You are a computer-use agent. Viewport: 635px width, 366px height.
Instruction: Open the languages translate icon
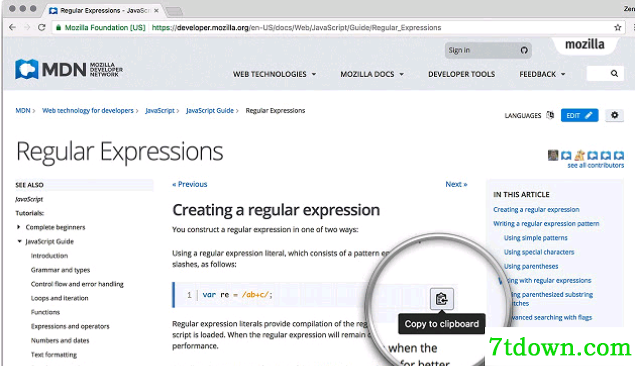coord(550,115)
